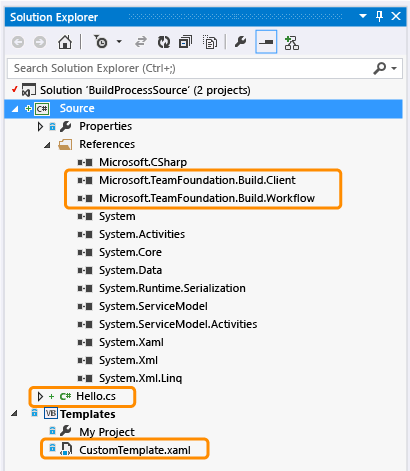Image resolution: width=410 pixels, height=471 pixels.
Task: Select Microsoft.TeamFoundation.Build.Workflow reference
Action: pos(206,198)
